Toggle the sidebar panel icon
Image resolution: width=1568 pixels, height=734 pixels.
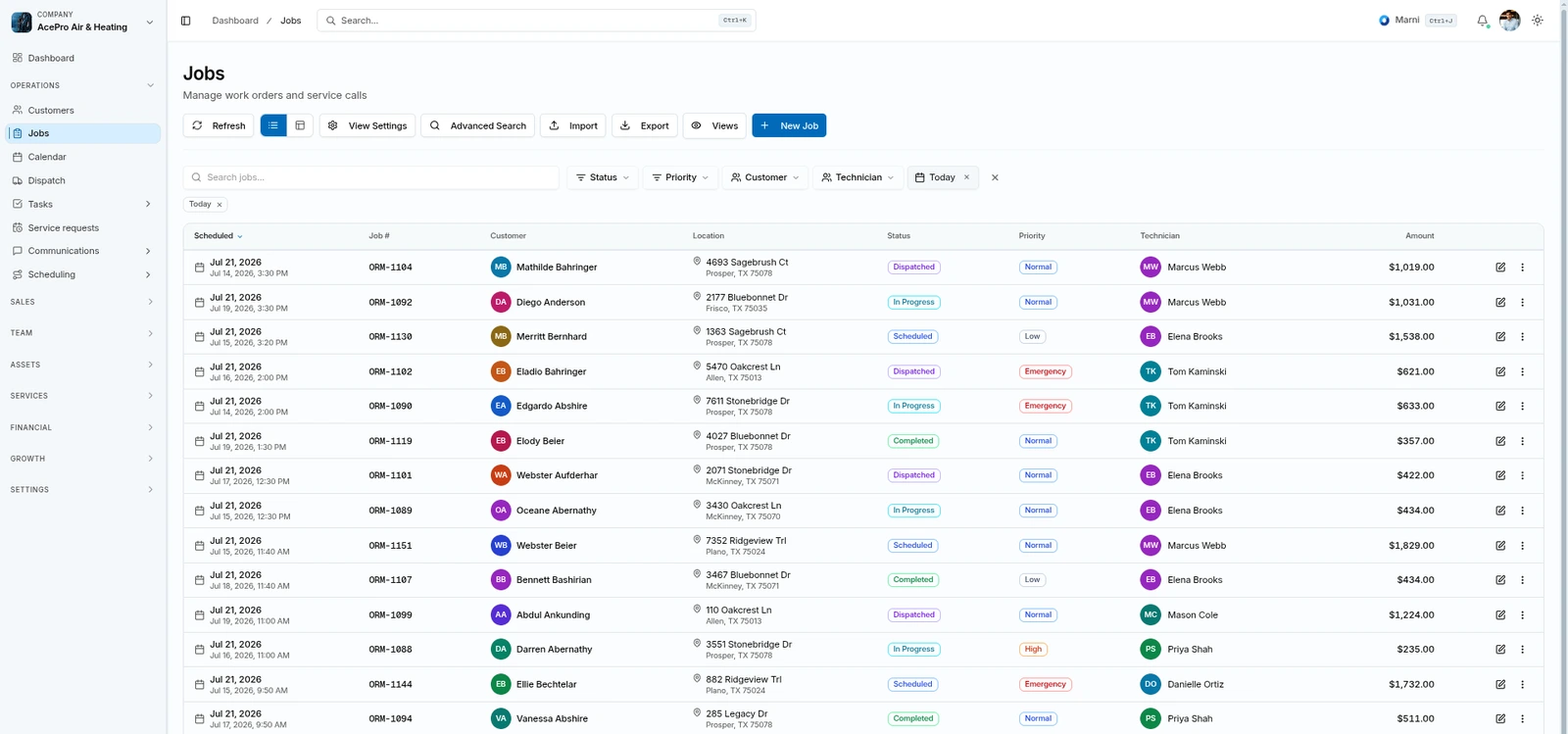[x=185, y=21]
